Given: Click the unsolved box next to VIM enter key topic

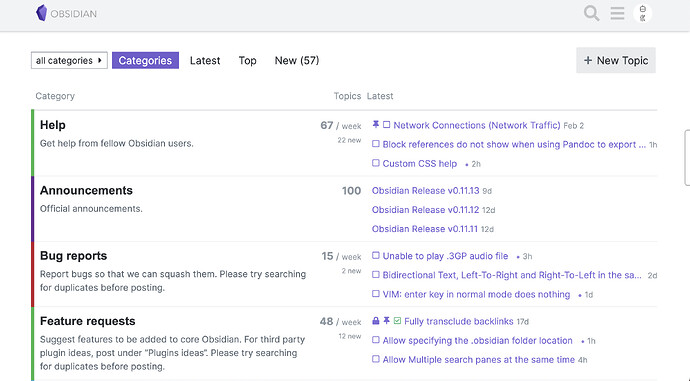Looking at the screenshot, I should [375, 294].
